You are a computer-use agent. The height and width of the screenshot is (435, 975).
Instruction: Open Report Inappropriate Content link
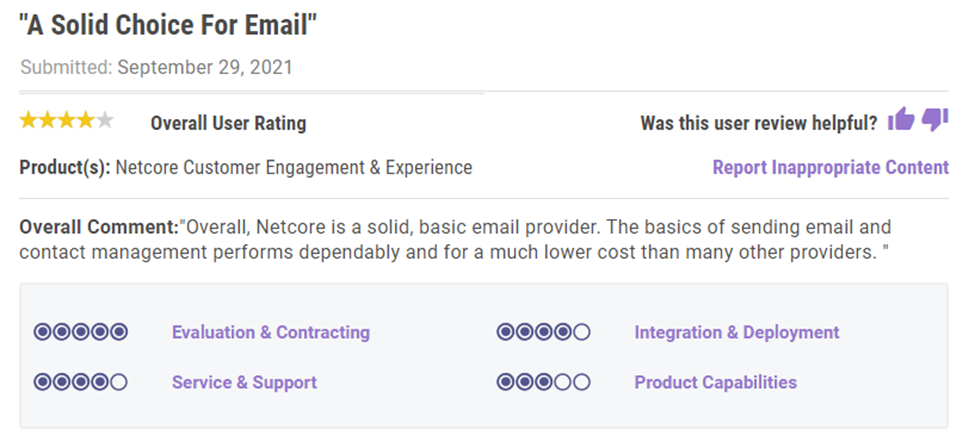click(x=831, y=168)
